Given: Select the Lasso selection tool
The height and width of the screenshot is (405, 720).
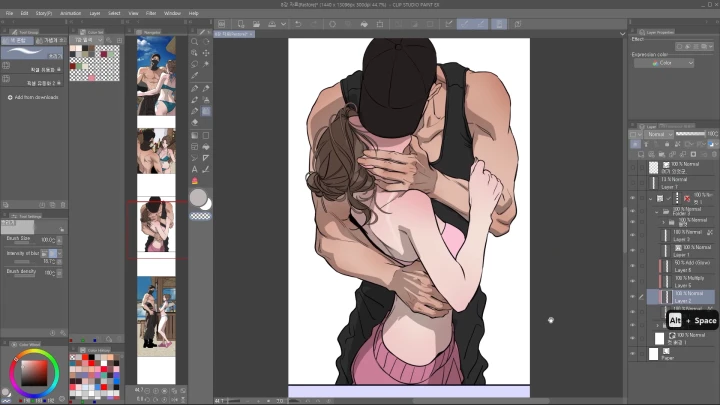Looking at the screenshot, I should click(195, 64).
